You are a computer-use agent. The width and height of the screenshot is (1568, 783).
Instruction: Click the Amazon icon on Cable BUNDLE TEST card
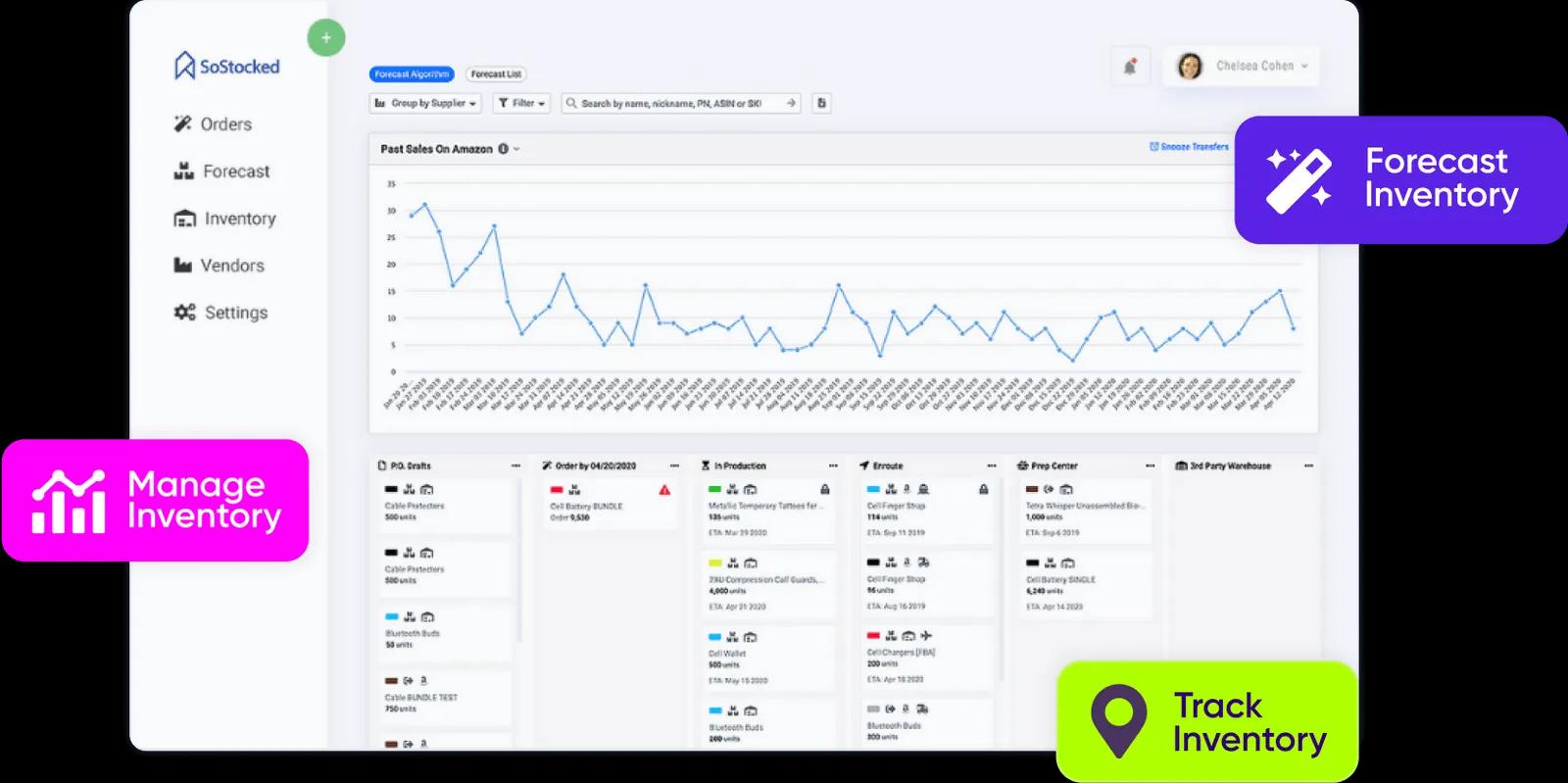tap(424, 680)
